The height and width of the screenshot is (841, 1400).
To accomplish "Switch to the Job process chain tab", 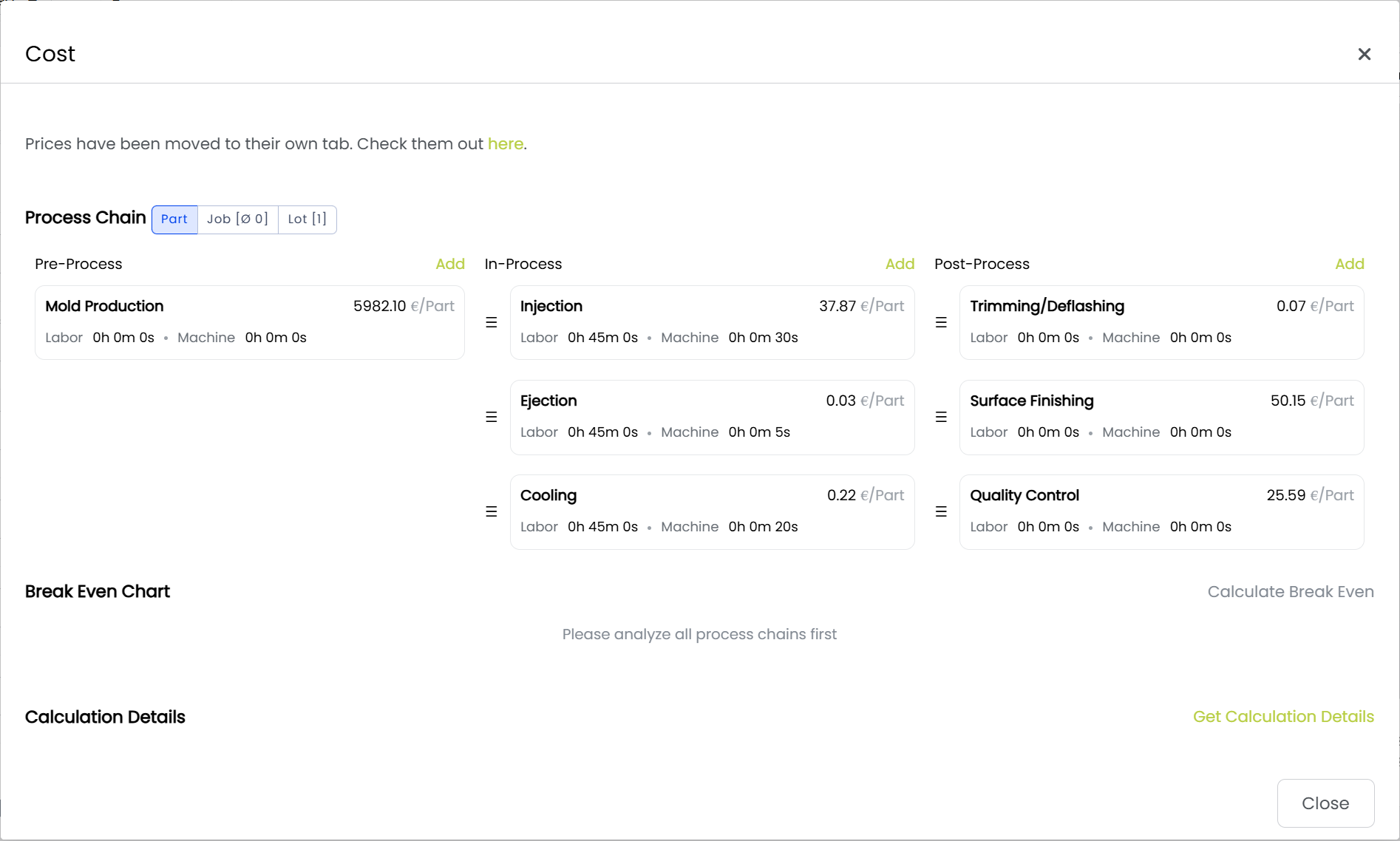I will 237,219.
